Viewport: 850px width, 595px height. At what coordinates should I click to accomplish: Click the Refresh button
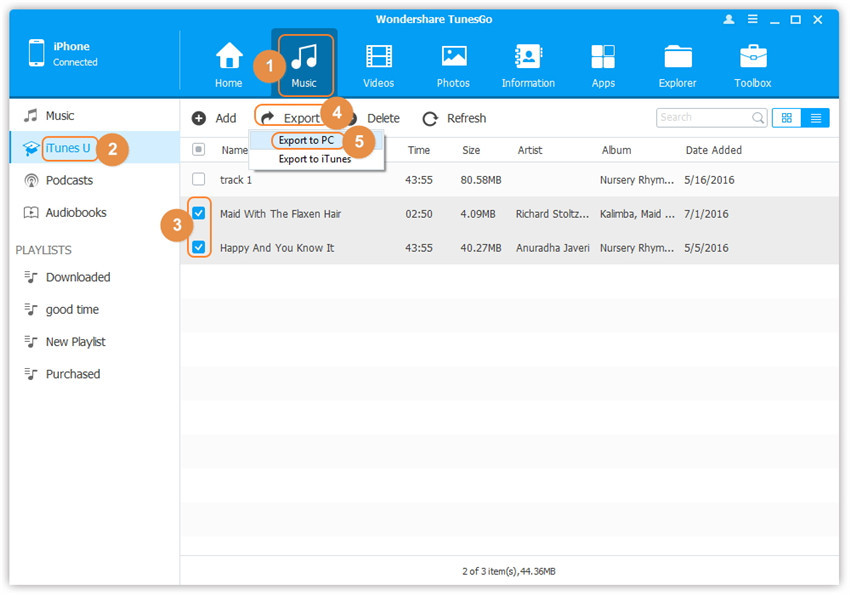click(x=454, y=118)
